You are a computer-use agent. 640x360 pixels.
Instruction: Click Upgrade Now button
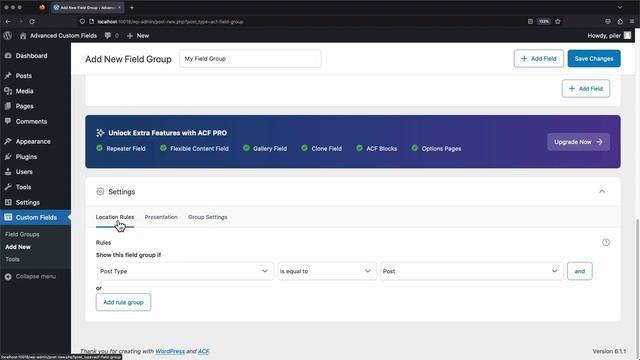[x=578, y=142]
